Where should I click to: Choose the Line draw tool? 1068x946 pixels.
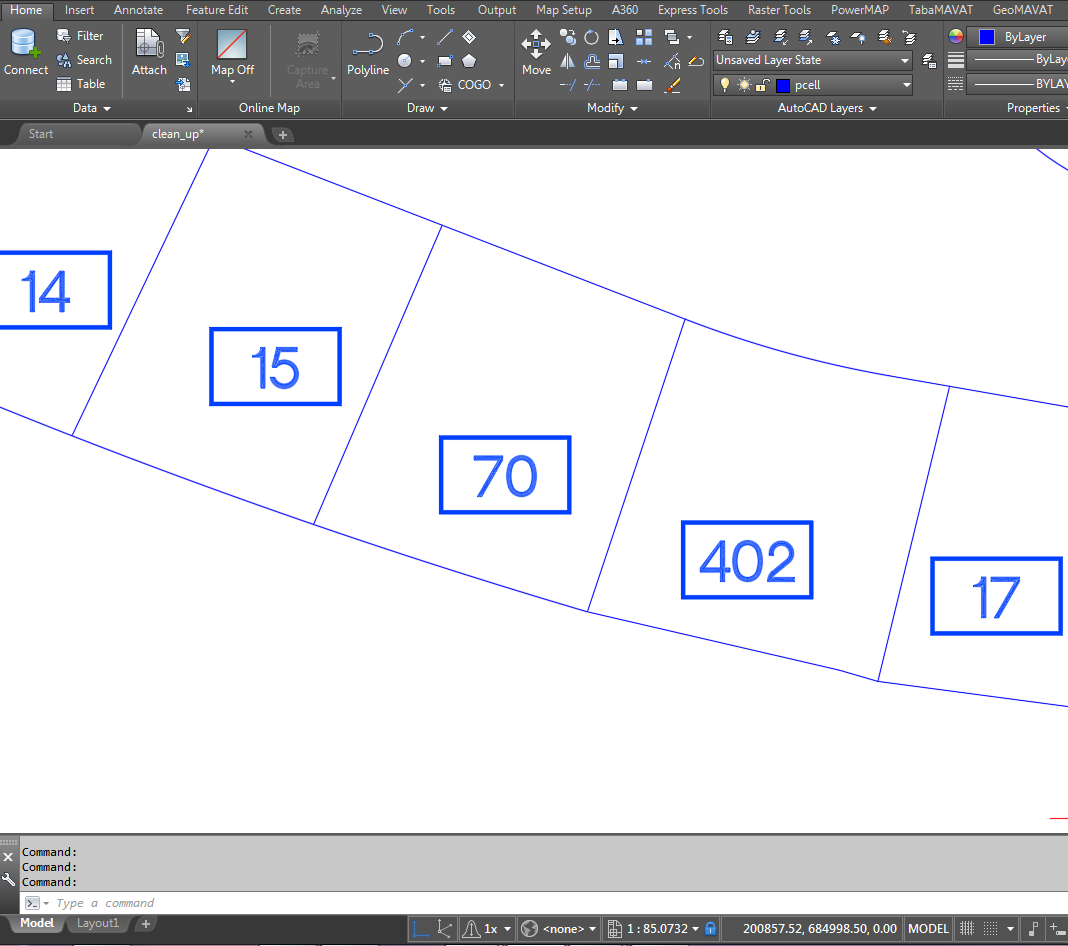click(445, 37)
